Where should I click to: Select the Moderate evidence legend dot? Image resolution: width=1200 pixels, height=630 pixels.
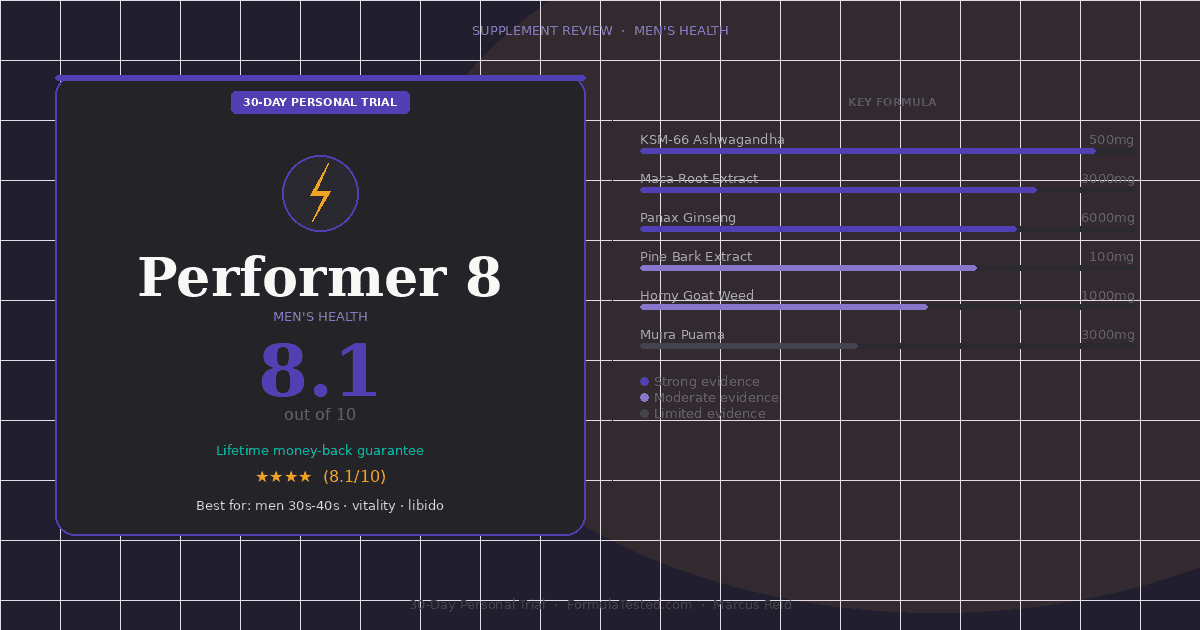646,397
